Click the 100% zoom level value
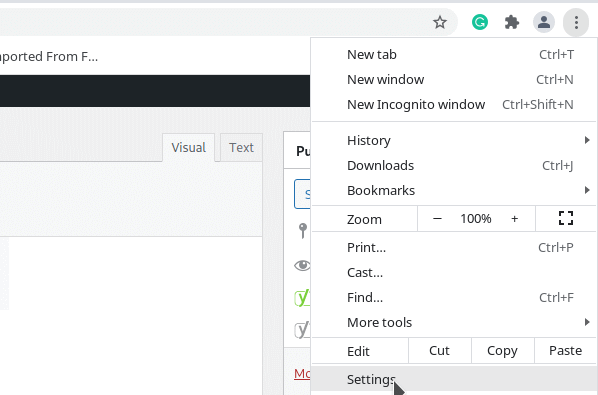 (476, 218)
